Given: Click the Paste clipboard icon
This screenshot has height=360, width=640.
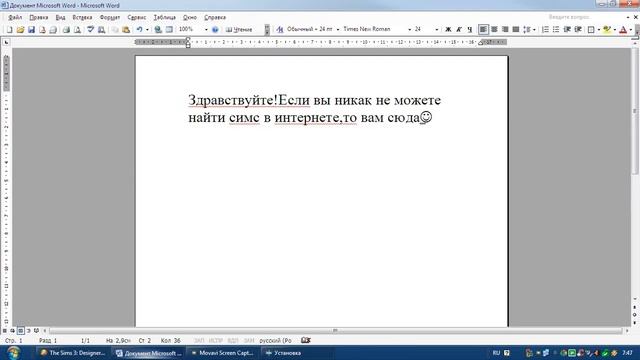Looking at the screenshot, I should point(126,29).
